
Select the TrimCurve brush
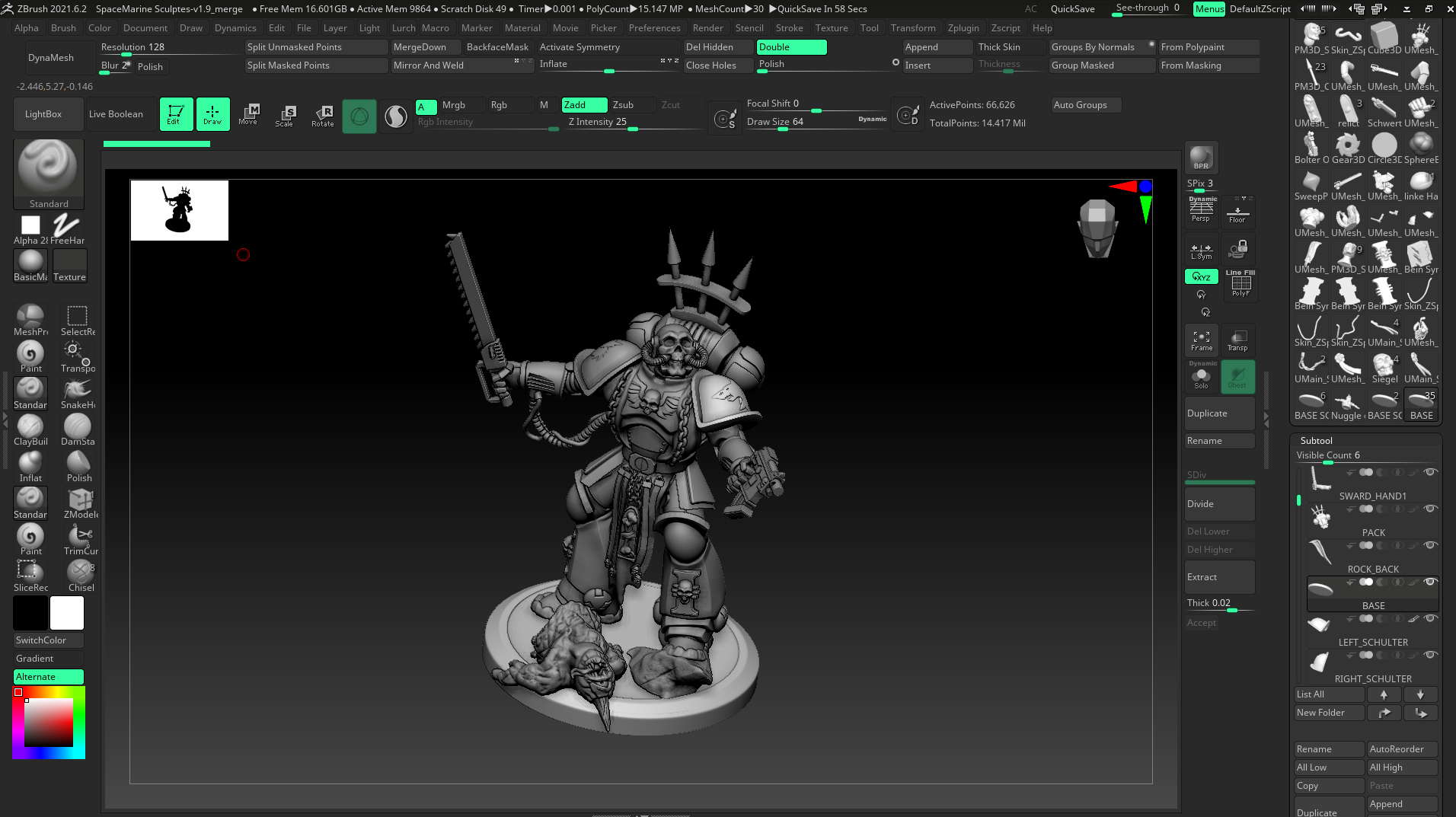[80, 540]
